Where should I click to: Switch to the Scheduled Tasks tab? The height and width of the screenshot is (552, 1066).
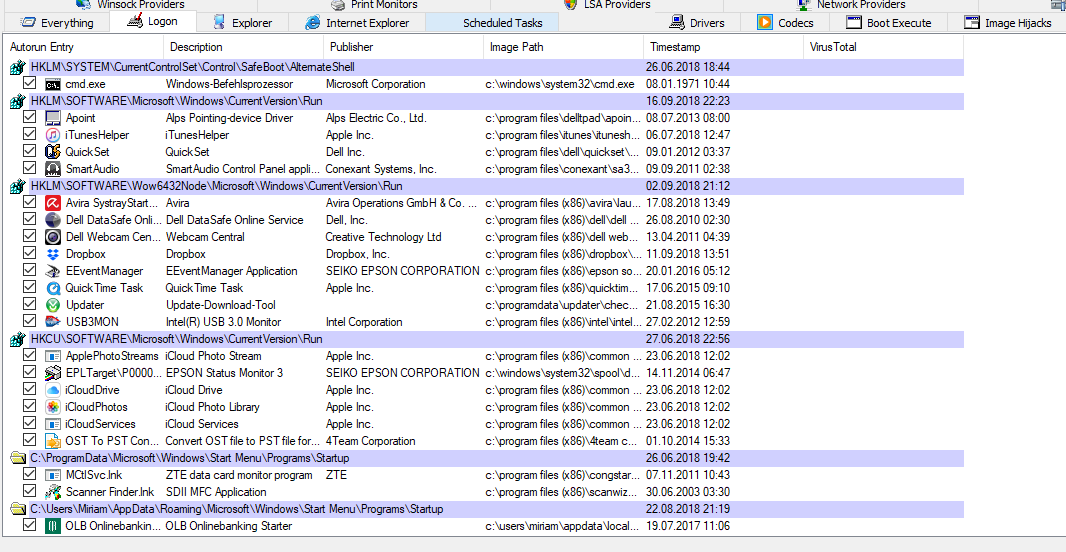pos(493,22)
